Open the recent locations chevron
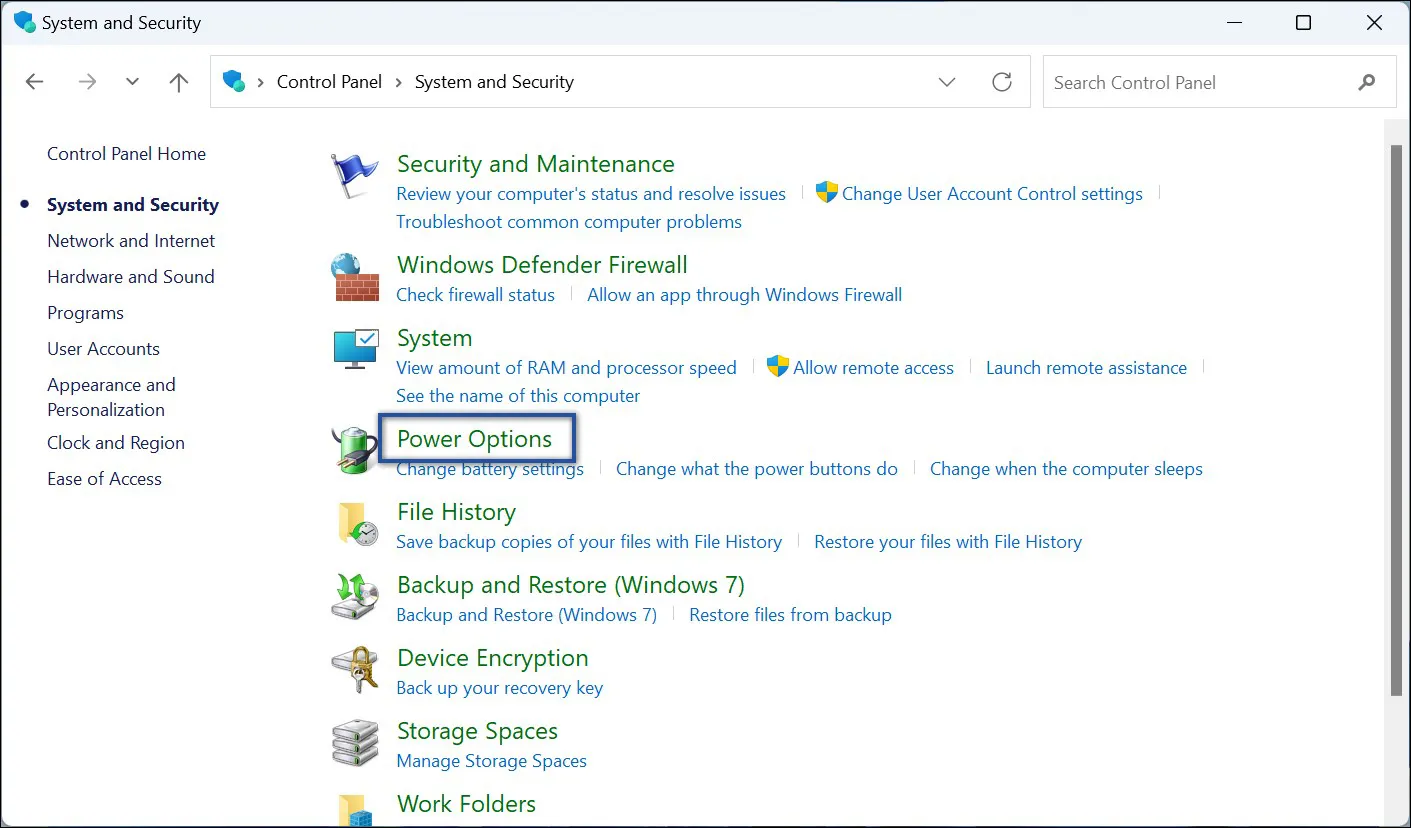 tap(132, 82)
